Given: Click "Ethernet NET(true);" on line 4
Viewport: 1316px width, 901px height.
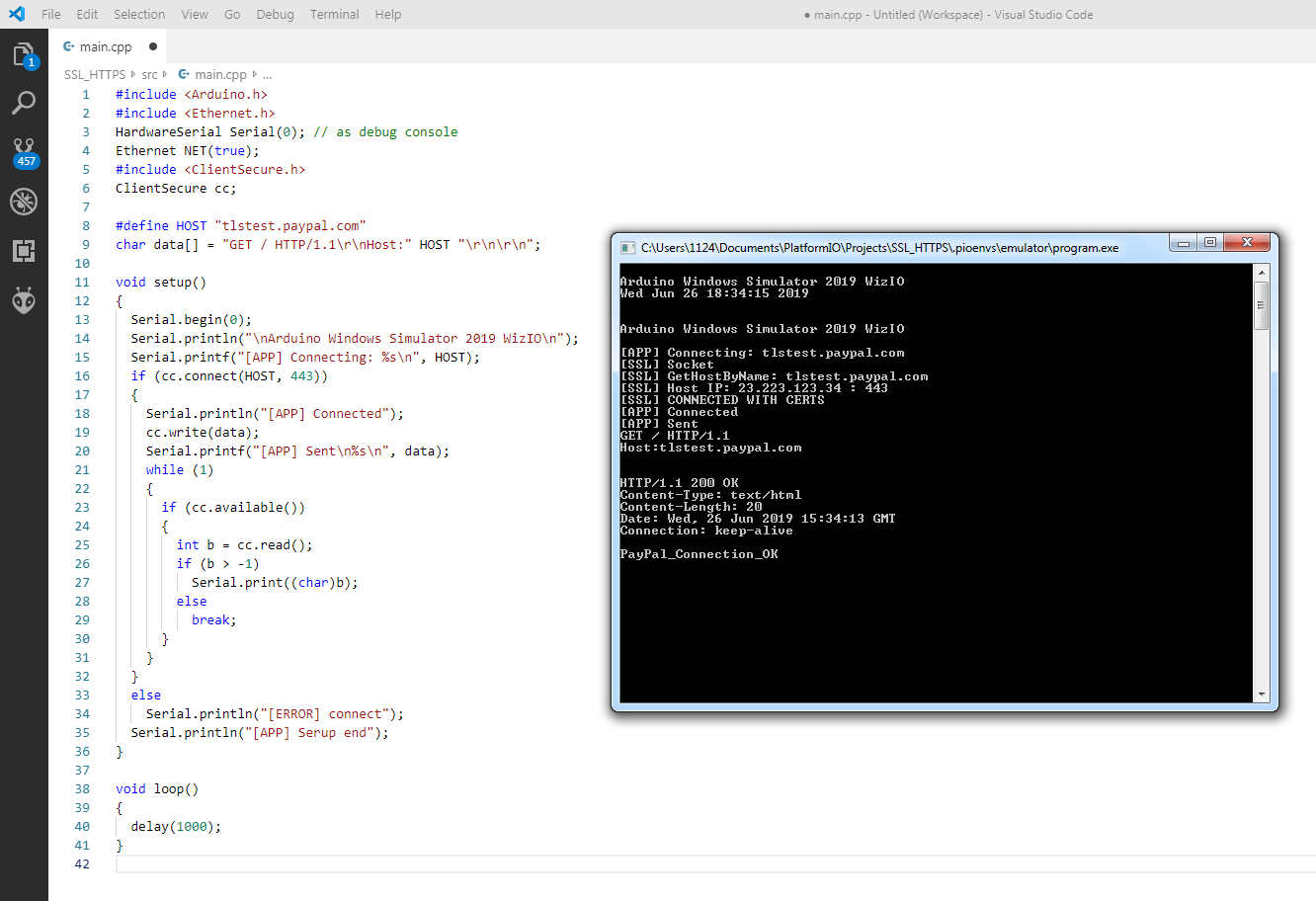Looking at the screenshot, I should click(188, 150).
